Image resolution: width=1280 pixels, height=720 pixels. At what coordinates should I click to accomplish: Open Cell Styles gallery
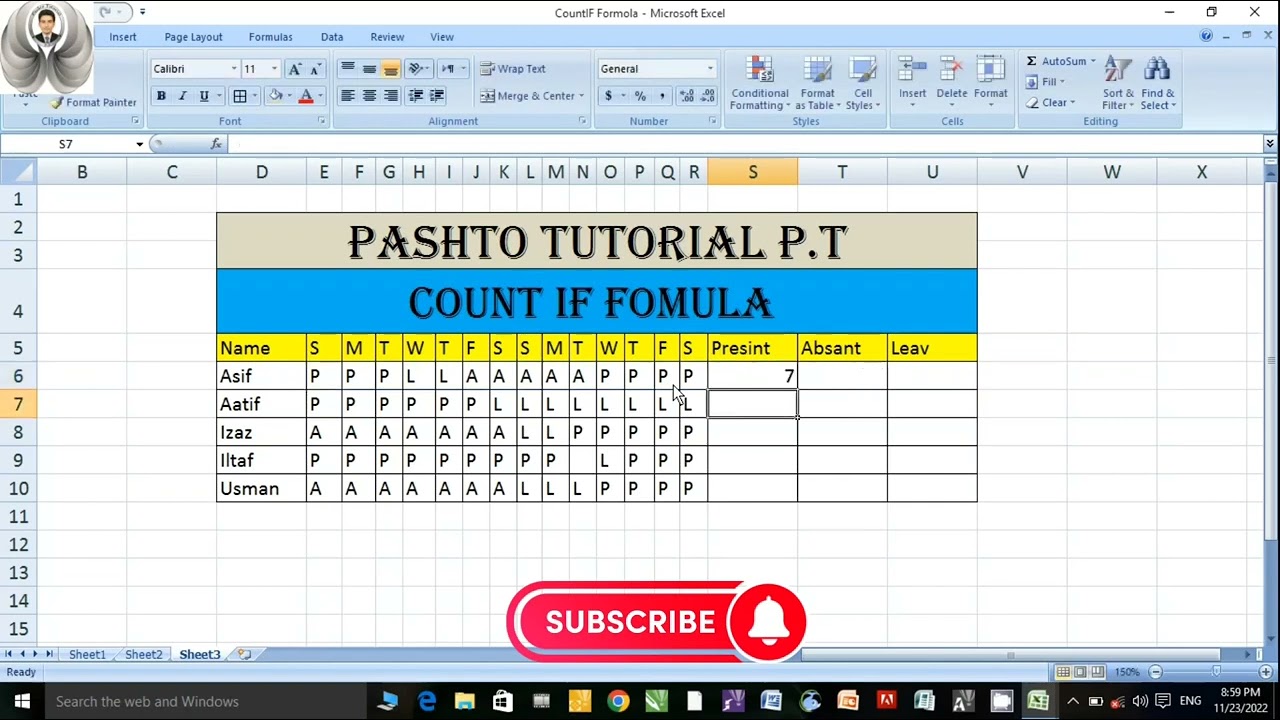[862, 84]
